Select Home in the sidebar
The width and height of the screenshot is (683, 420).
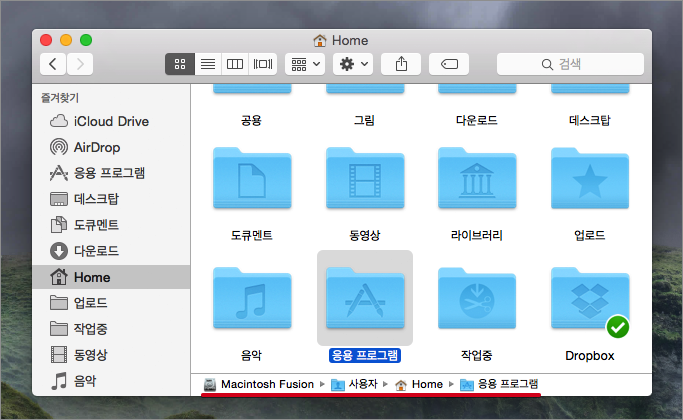coord(111,277)
